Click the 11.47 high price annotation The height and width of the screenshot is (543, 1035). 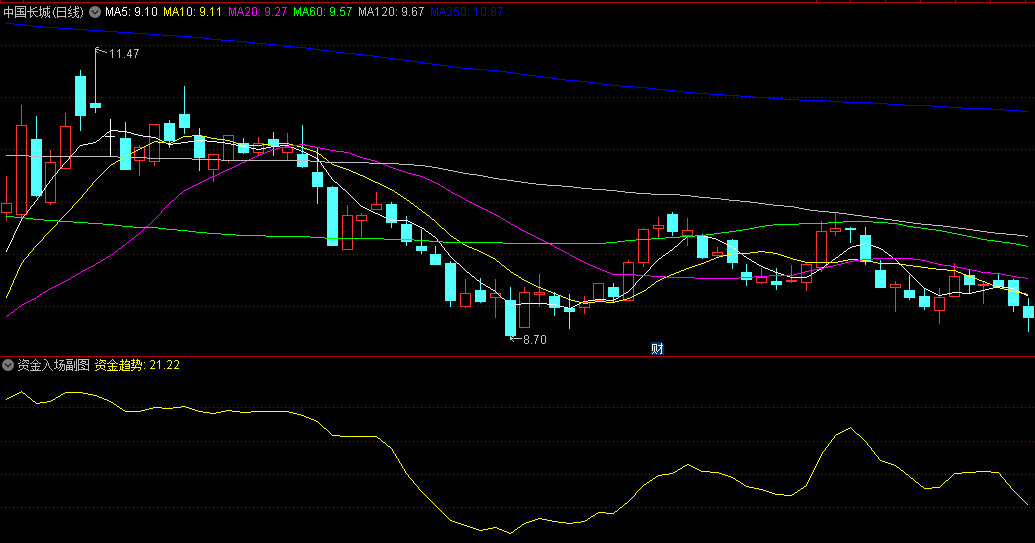(x=124, y=54)
